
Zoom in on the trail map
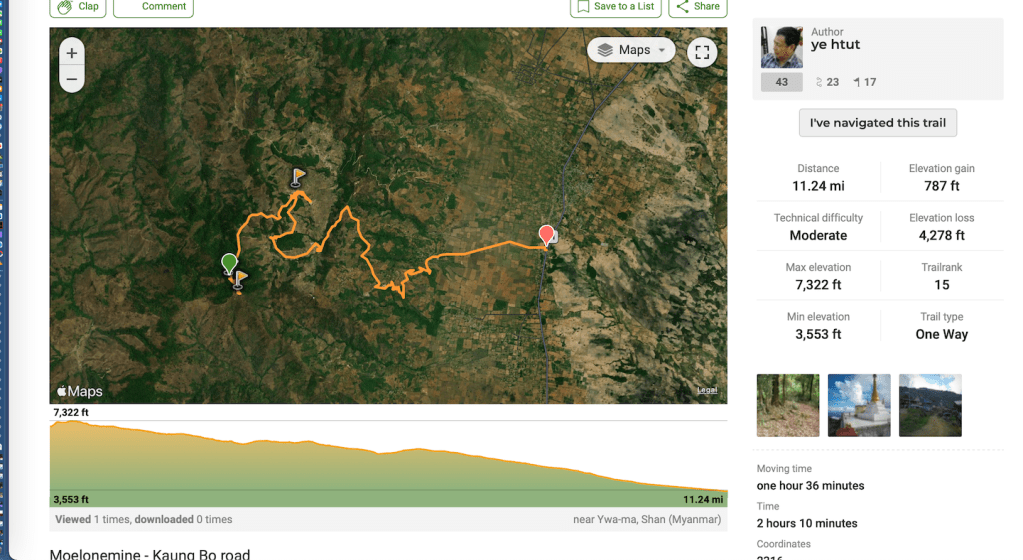click(72, 53)
